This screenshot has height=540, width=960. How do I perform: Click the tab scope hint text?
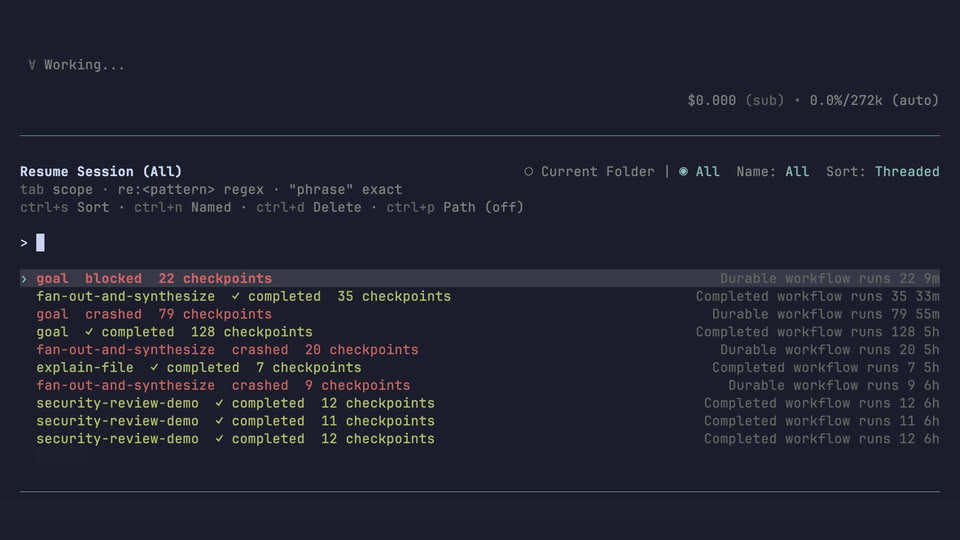pos(56,189)
